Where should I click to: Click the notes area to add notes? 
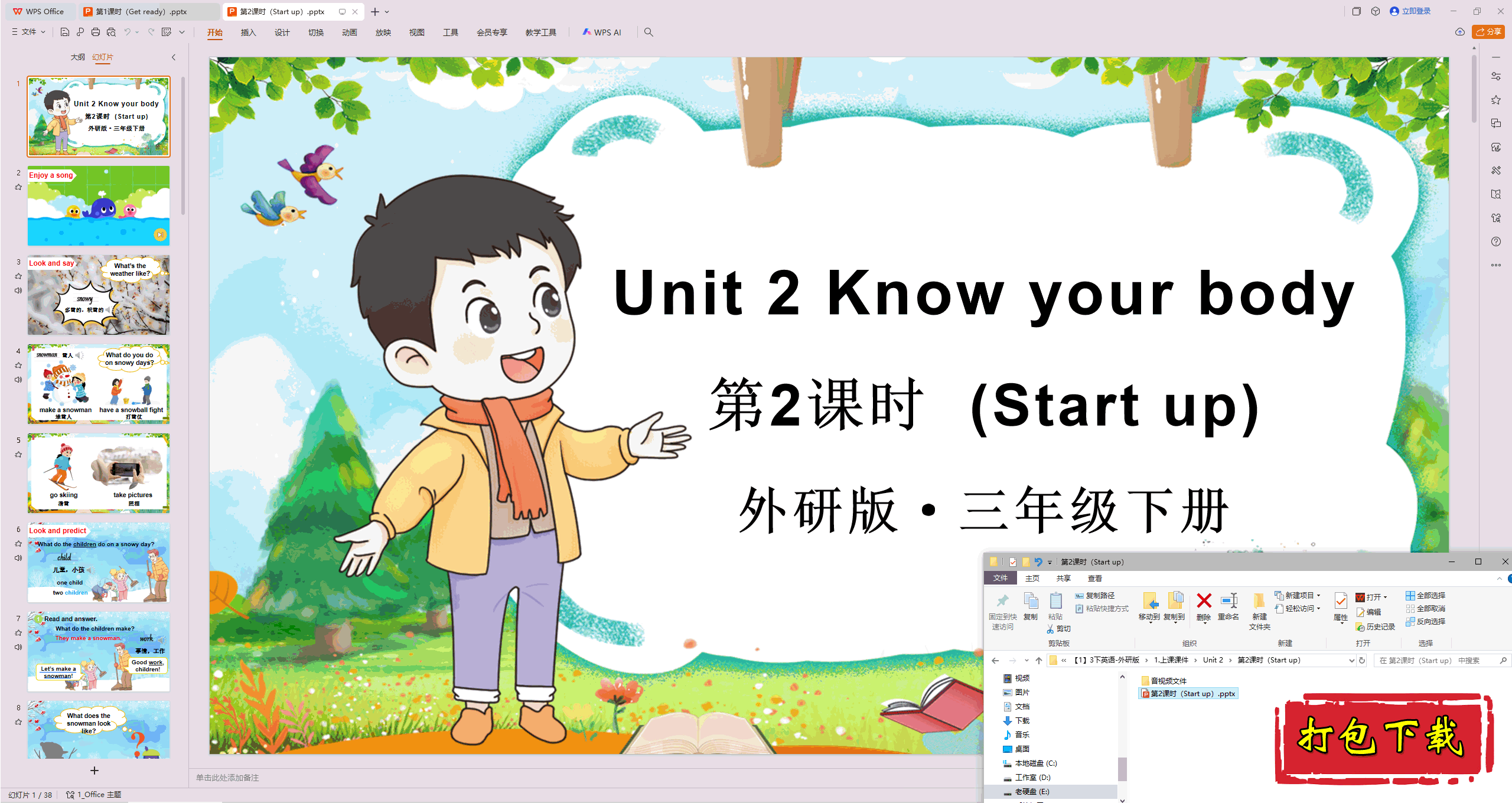coord(587,778)
